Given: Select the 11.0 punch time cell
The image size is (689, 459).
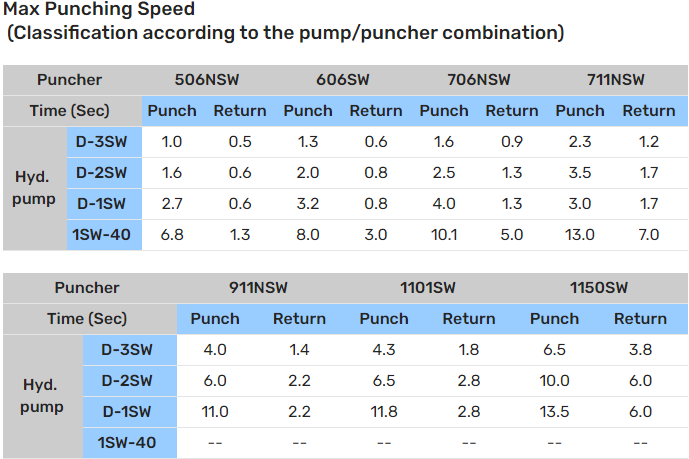Looking at the screenshot, I should click(x=215, y=411).
